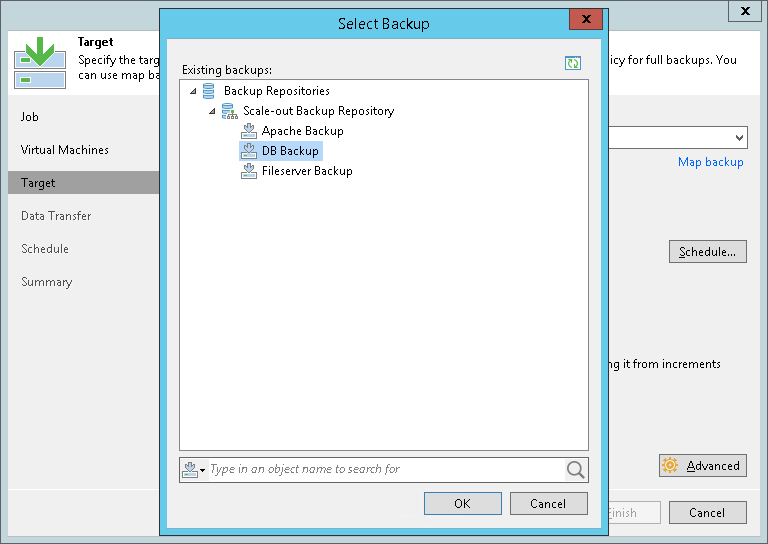The image size is (768, 544).
Task: Select Apache Backup in the tree
Action: click(x=302, y=131)
